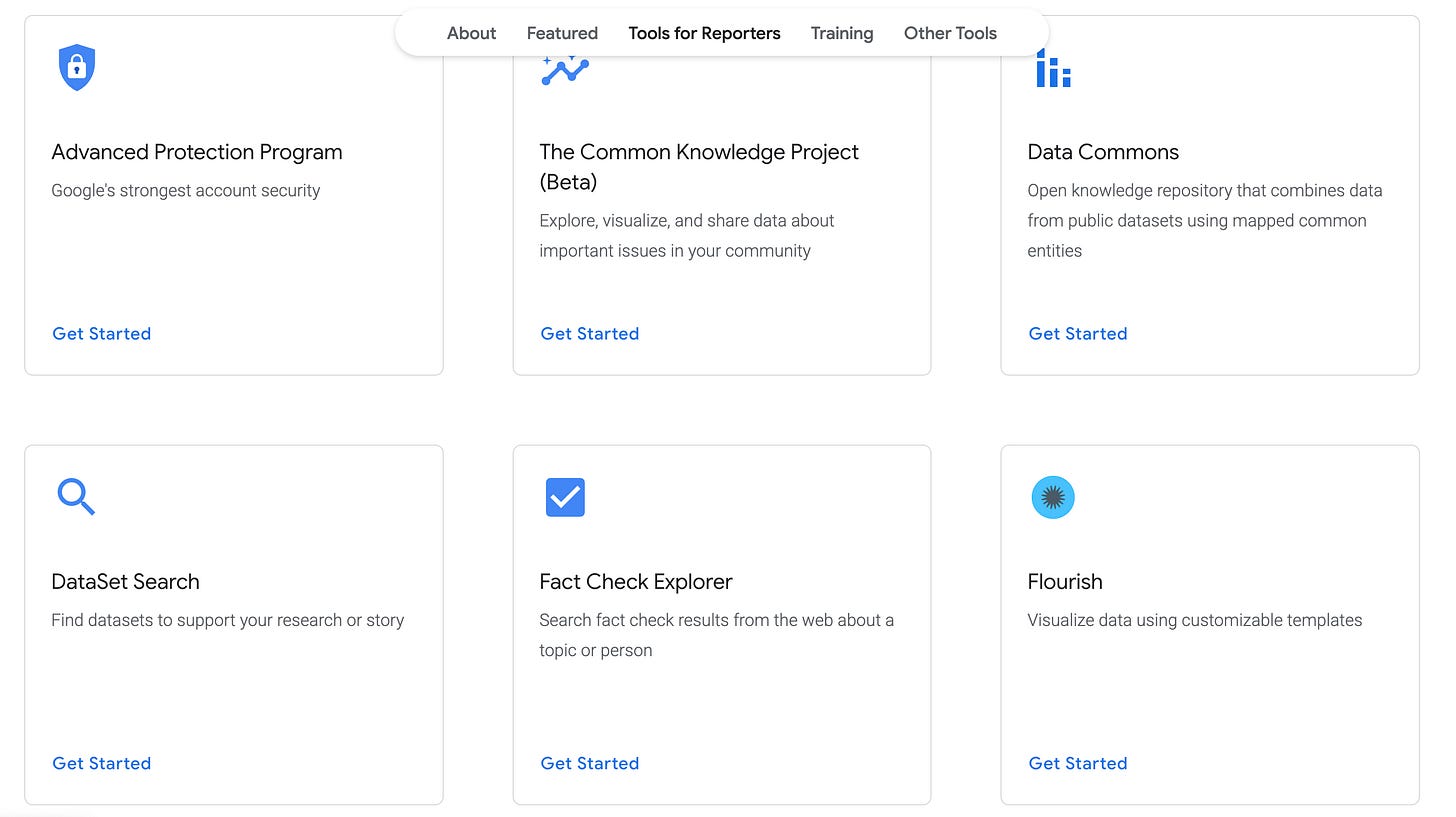Switch to the Featured tab
The width and height of the screenshot is (1456, 817).
pos(562,33)
